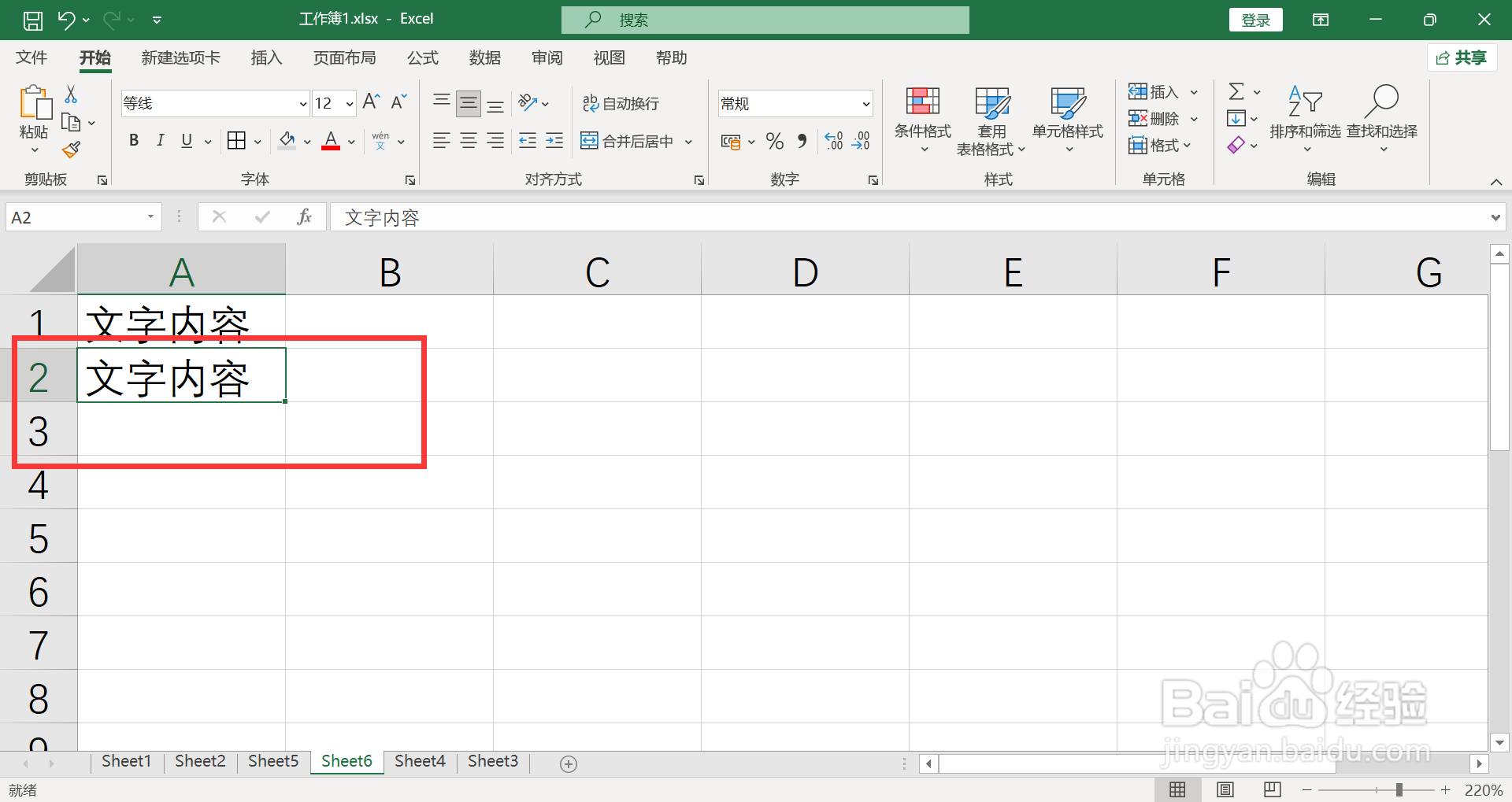
Task: Toggle middle vertical alignment
Action: 469,103
